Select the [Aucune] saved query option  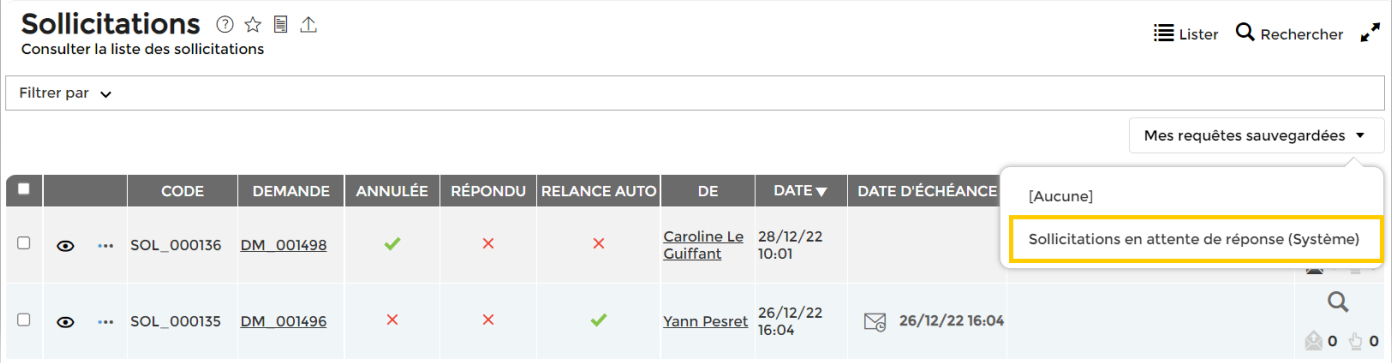click(1060, 196)
